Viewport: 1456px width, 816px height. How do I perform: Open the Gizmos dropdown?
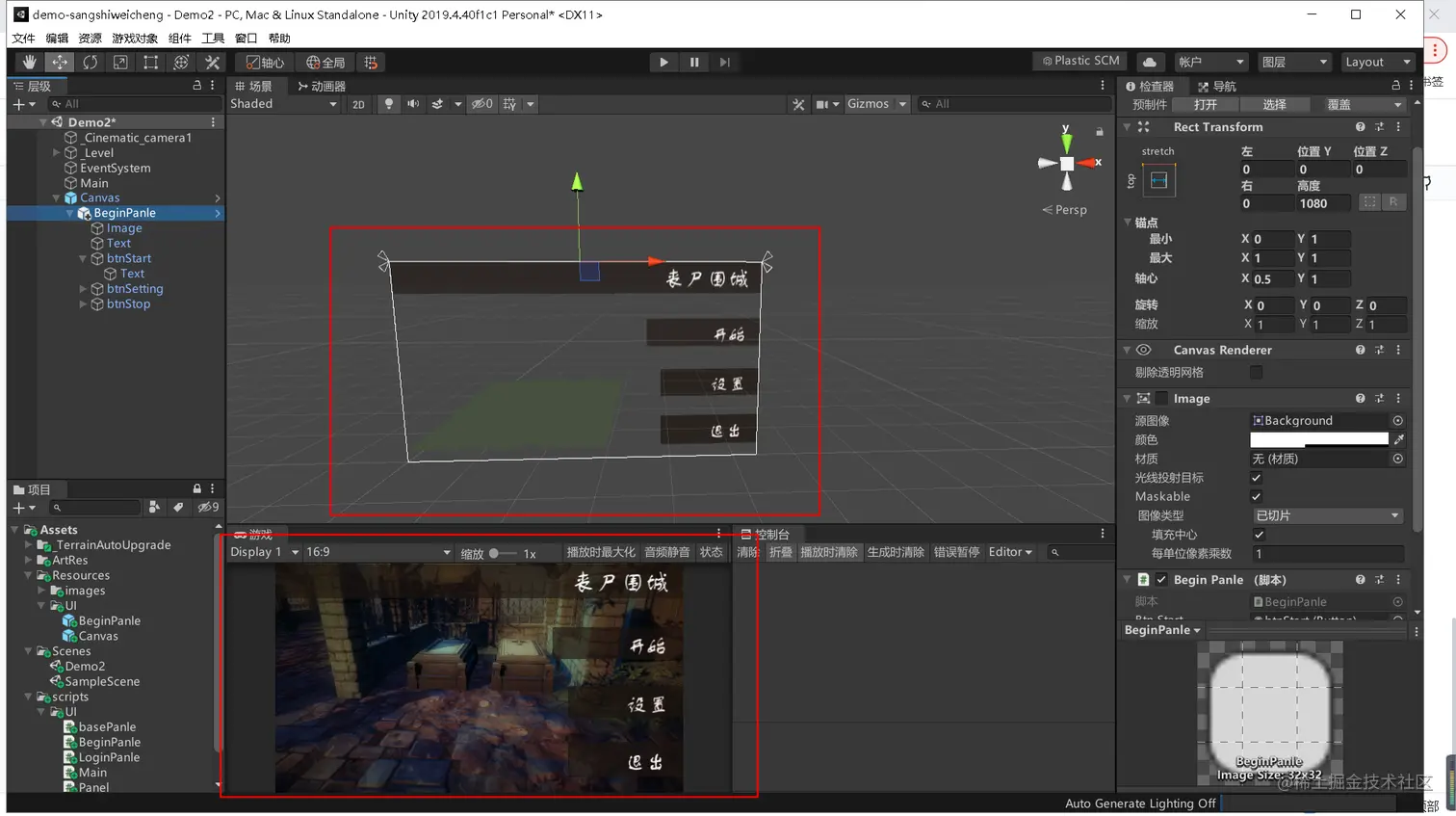[x=876, y=104]
